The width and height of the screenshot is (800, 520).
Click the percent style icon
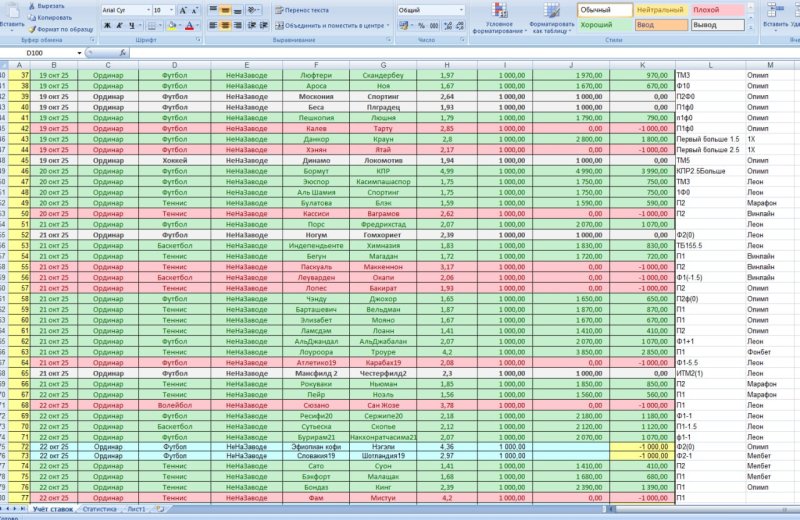(421, 25)
